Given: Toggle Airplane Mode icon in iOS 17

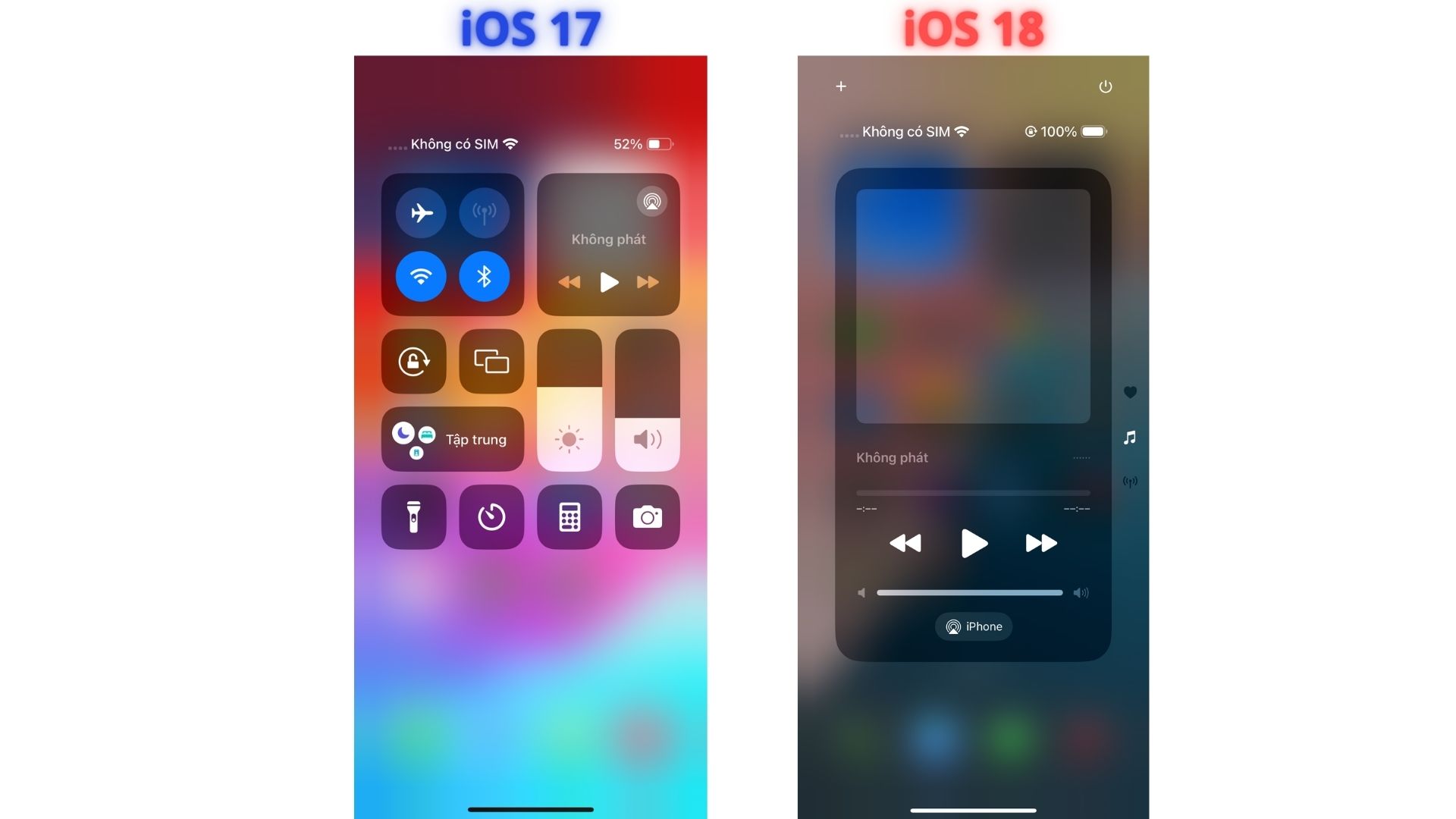Looking at the screenshot, I should pos(421,211).
